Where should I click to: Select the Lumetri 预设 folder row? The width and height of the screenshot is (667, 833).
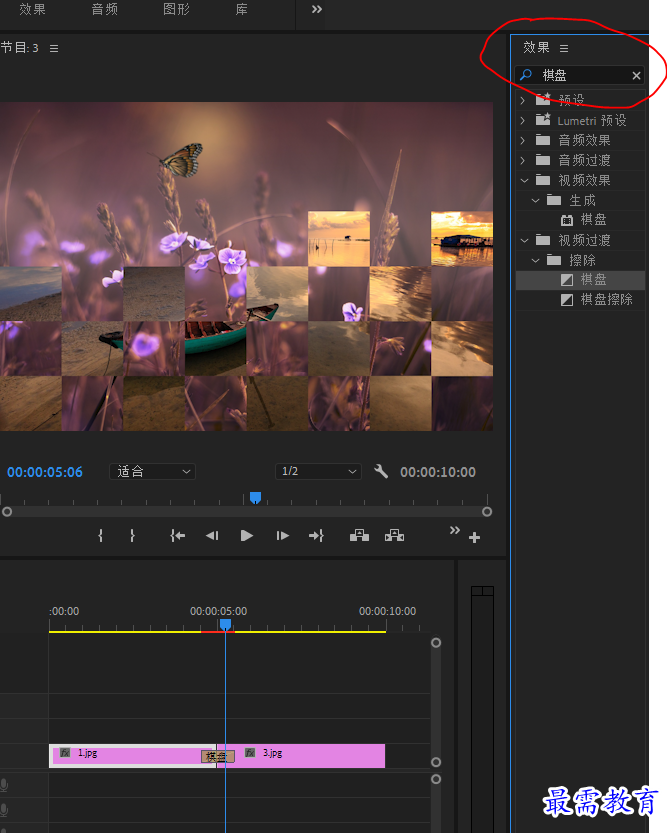click(x=580, y=121)
